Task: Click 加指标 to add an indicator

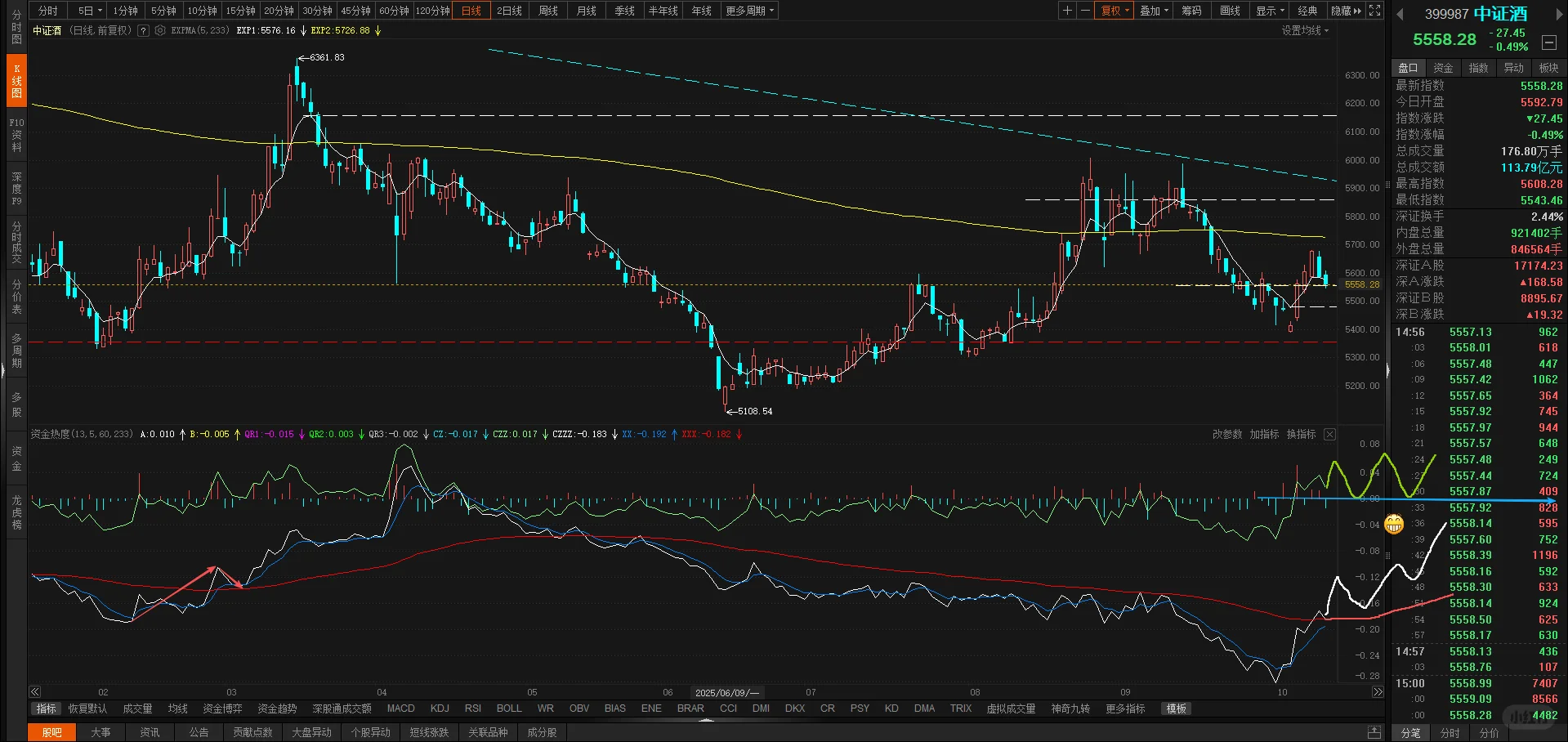Action: 1264,435
